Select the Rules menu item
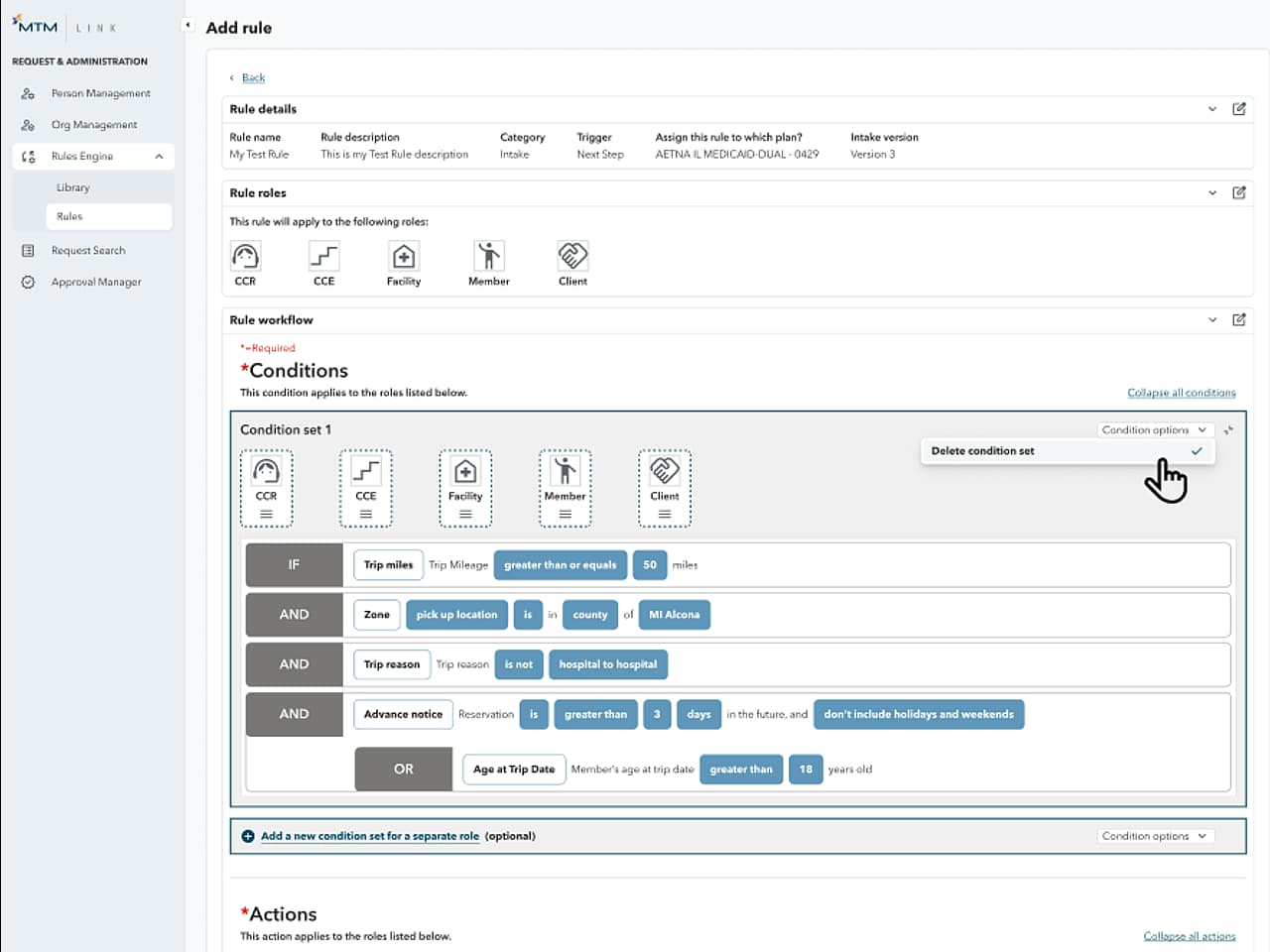The image size is (1270, 952). tap(69, 216)
